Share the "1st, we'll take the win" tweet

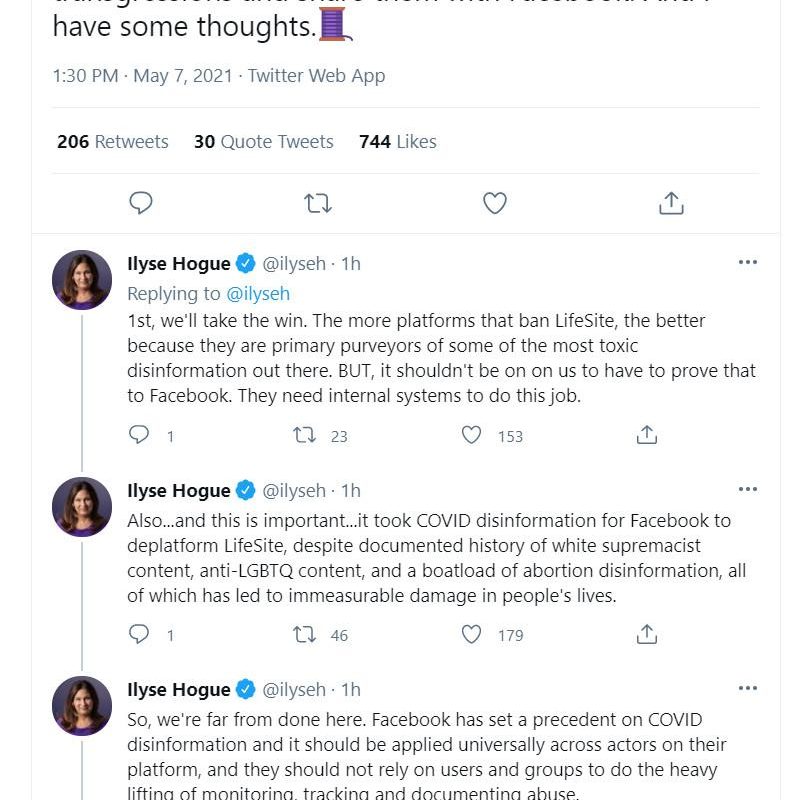647,435
